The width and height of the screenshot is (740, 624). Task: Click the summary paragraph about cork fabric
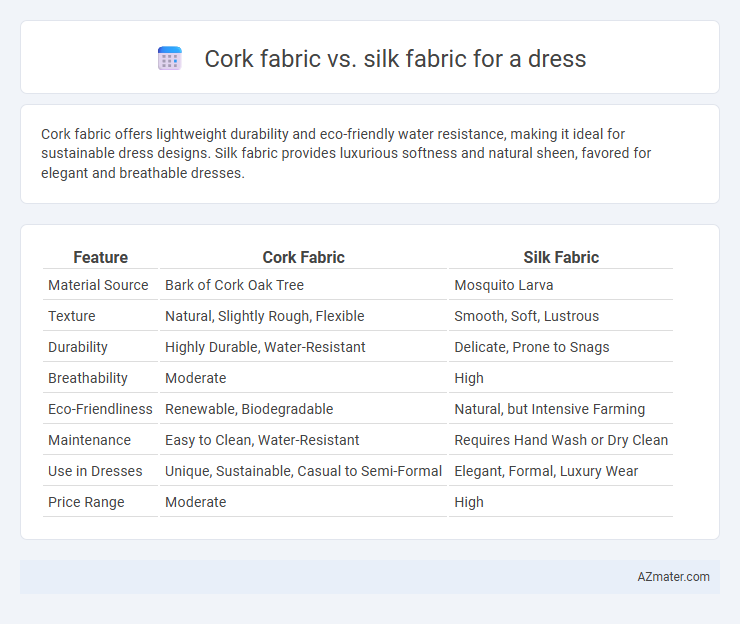(x=346, y=153)
